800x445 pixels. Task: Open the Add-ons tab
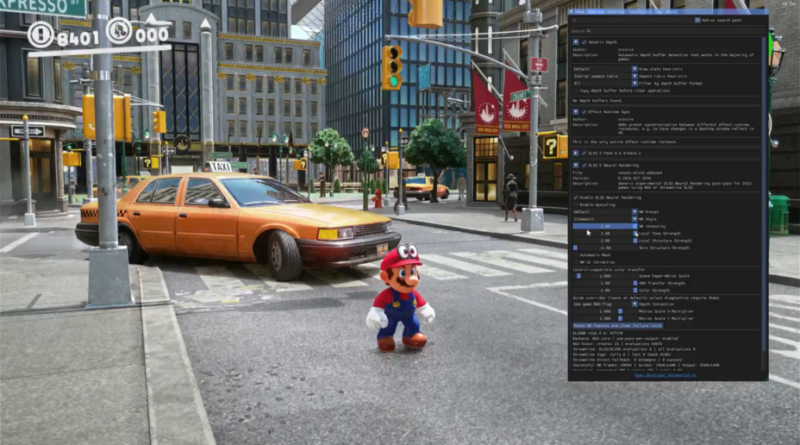point(595,11)
